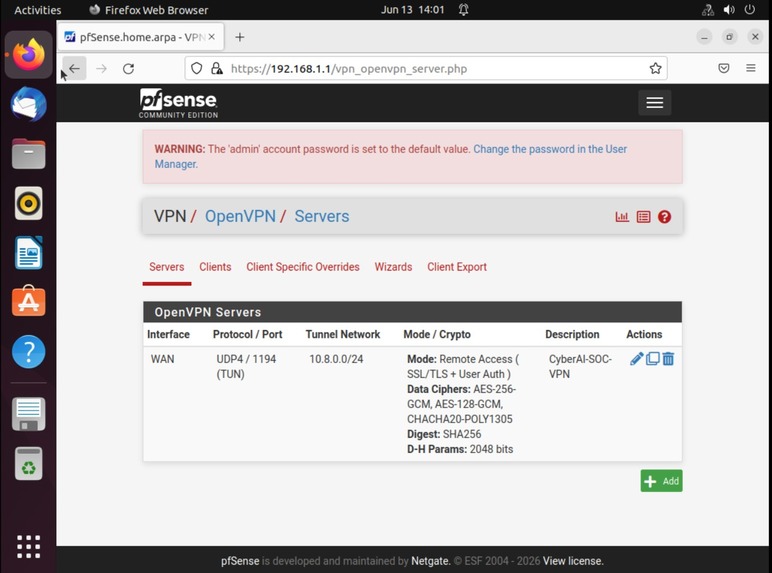This screenshot has height=573, width=772.
Task: Click the OpenVPN breadcrumb link
Action: tap(240, 216)
